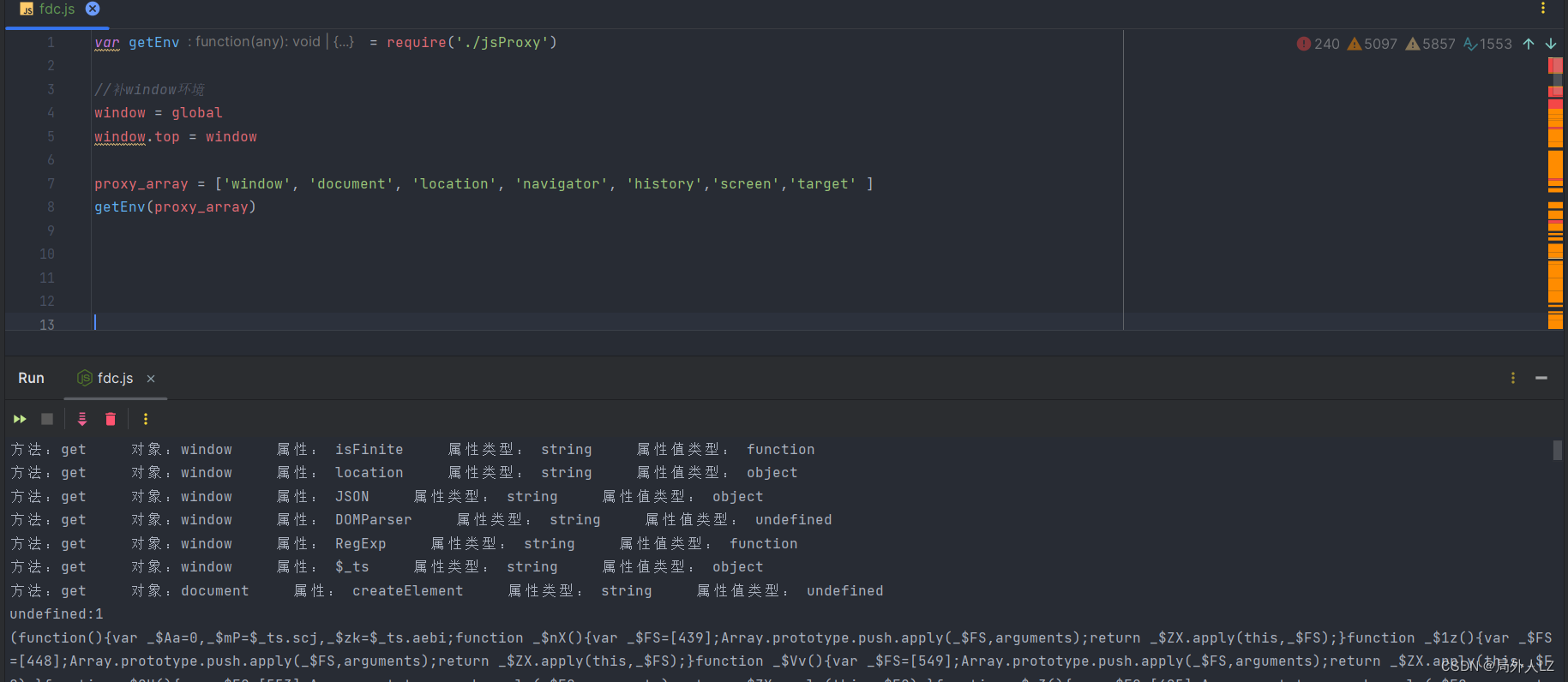
Task: Click 'isFinite' in console output
Action: click(x=369, y=450)
